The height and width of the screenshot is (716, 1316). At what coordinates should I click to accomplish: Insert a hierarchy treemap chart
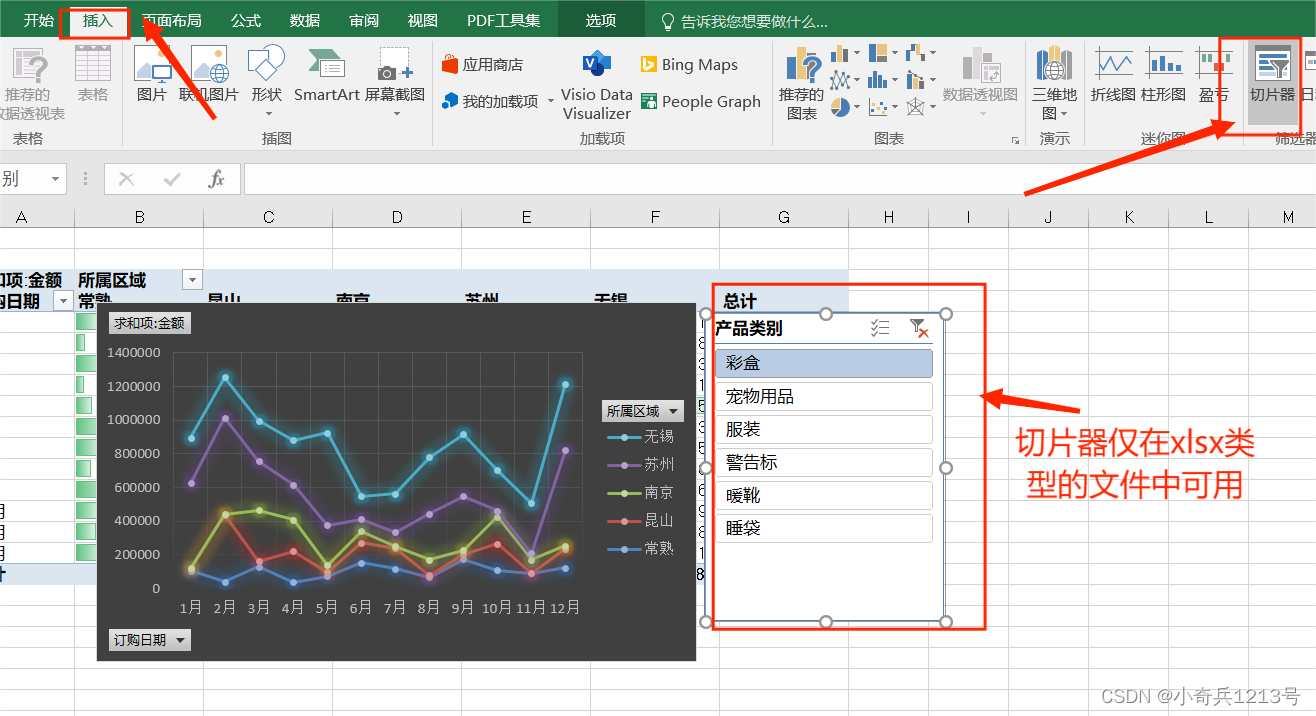point(883,53)
